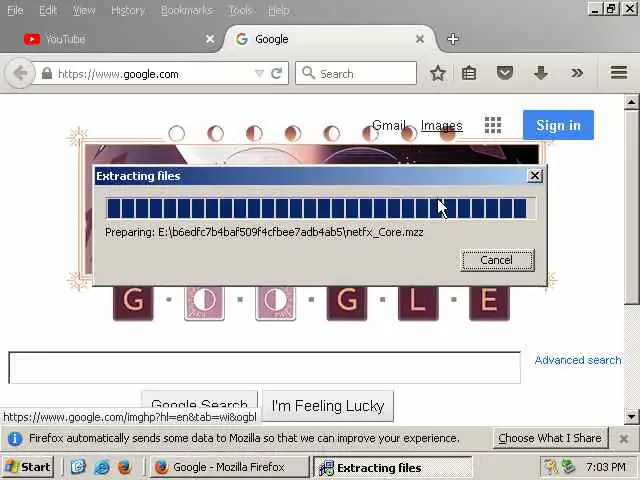Click the page scrollbar down arrow

[631, 417]
